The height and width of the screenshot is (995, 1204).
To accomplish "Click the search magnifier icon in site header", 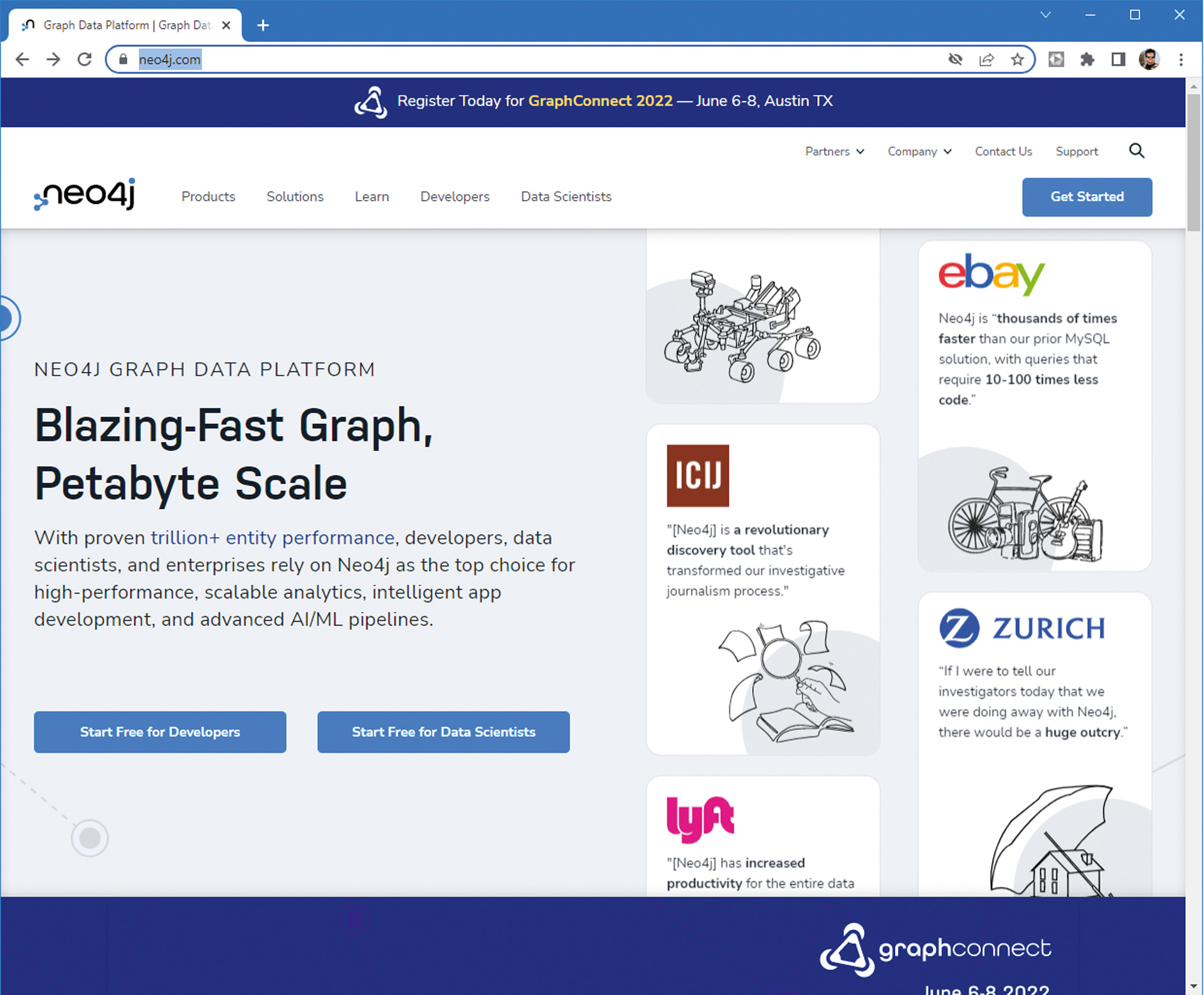I will [x=1136, y=151].
